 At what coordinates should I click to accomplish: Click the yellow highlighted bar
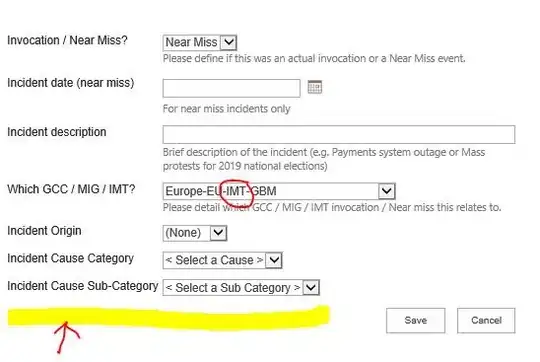[169, 317]
